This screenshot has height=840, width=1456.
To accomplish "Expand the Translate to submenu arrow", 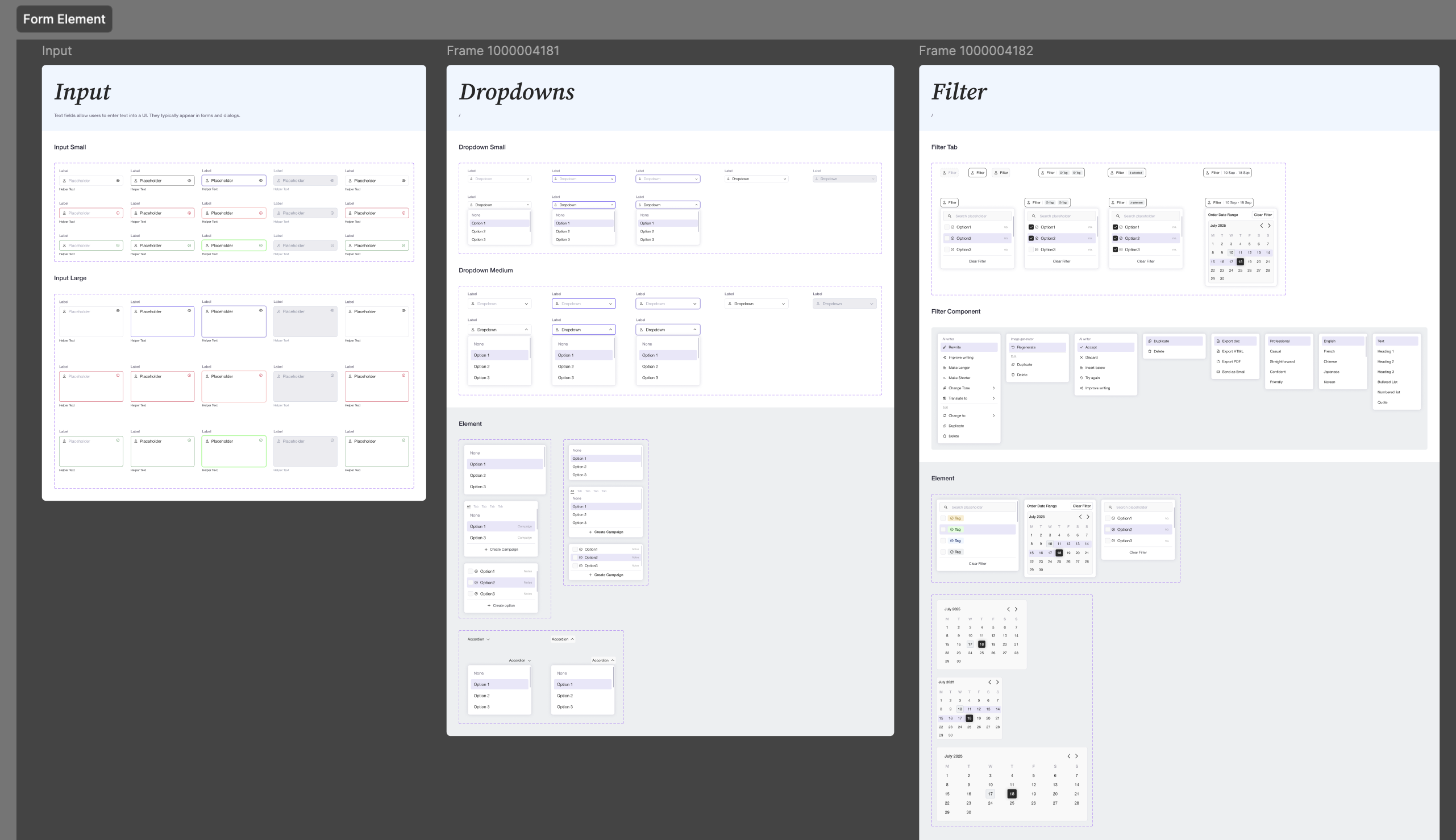I will (993, 398).
